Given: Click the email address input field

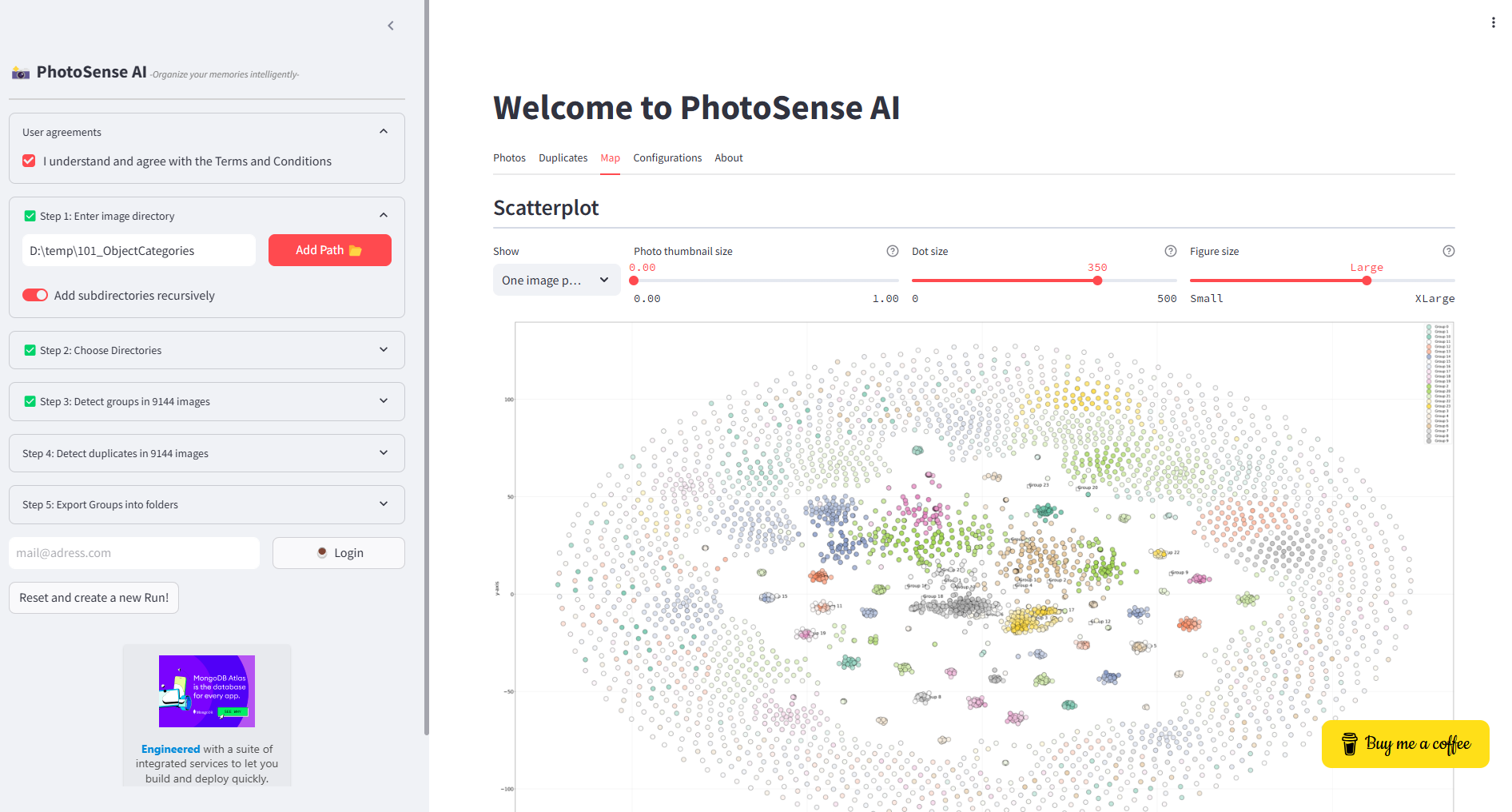Looking at the screenshot, I should coord(134,553).
